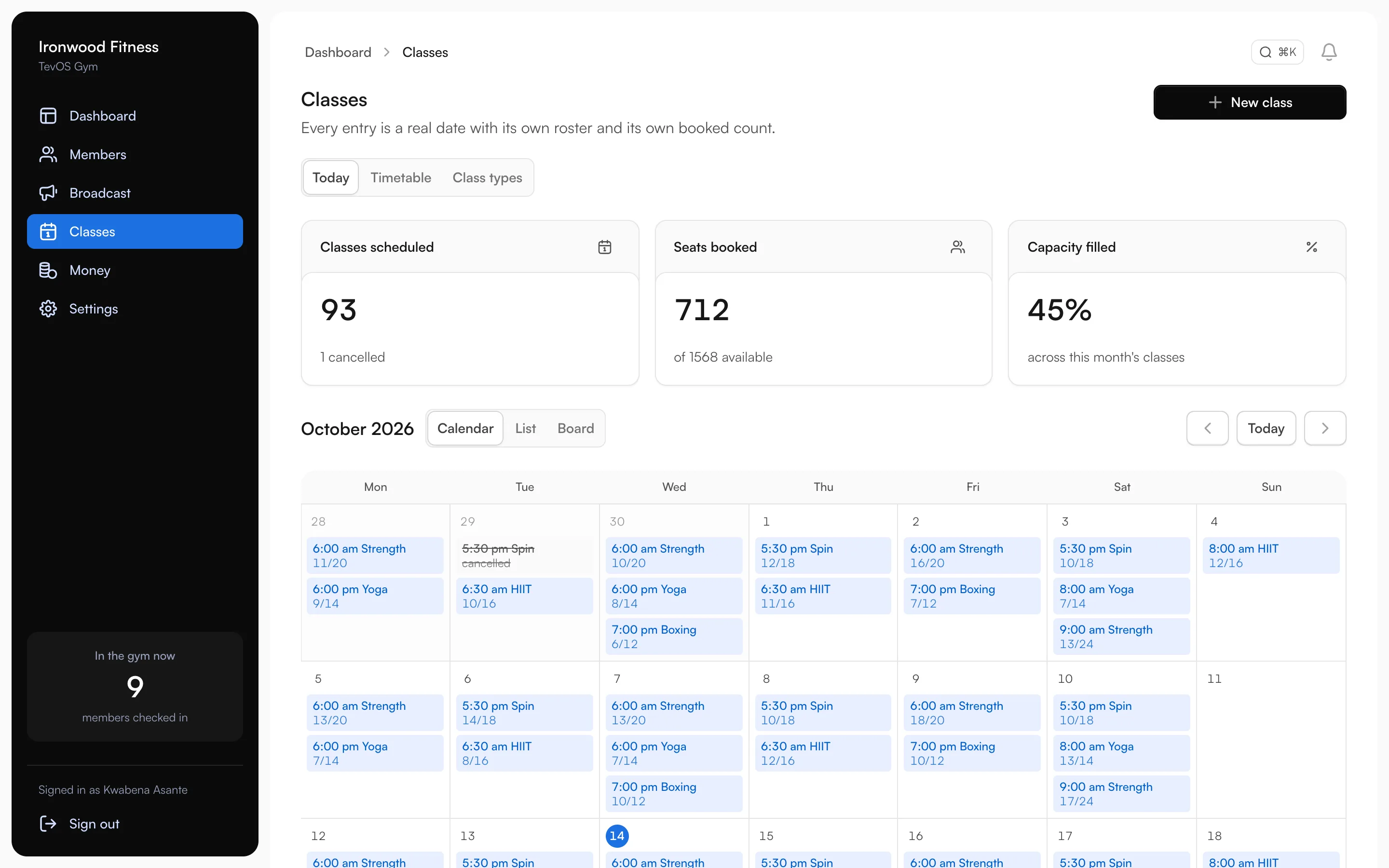Click the Broadcast megaphone icon
Viewport: 1389px width, 868px height.
click(48, 193)
